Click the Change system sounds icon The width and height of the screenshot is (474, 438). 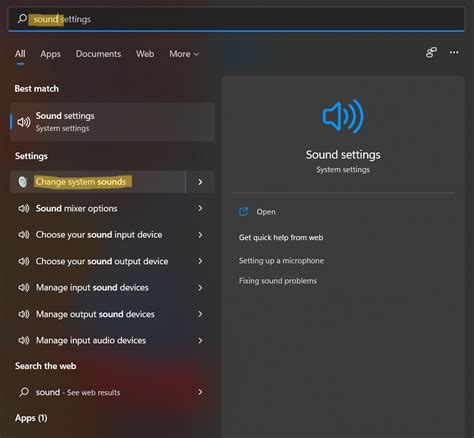pos(23,182)
